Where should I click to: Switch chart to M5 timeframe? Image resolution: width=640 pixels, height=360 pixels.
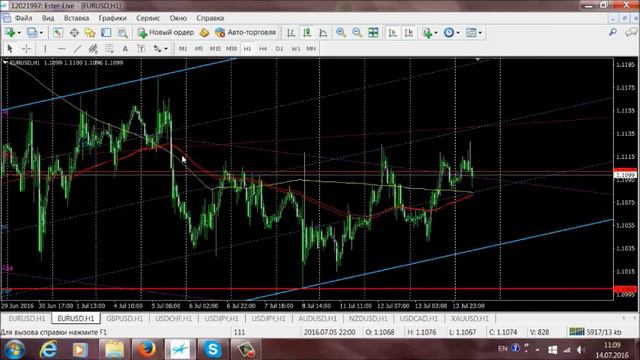(x=199, y=49)
